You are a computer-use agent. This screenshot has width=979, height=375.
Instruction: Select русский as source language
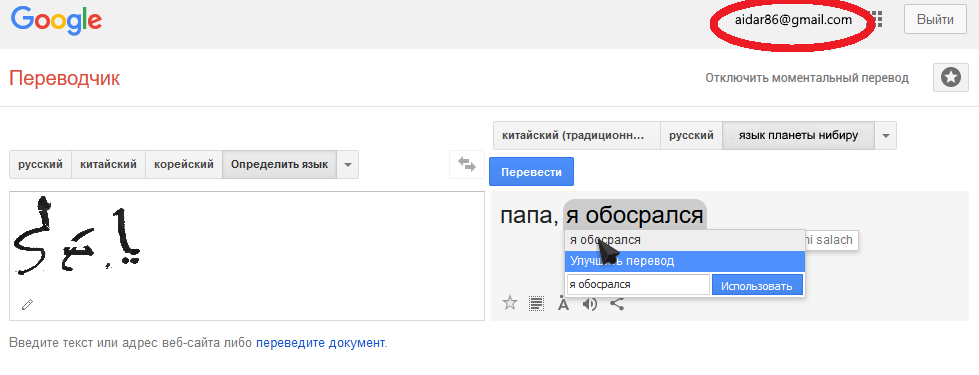[41, 165]
